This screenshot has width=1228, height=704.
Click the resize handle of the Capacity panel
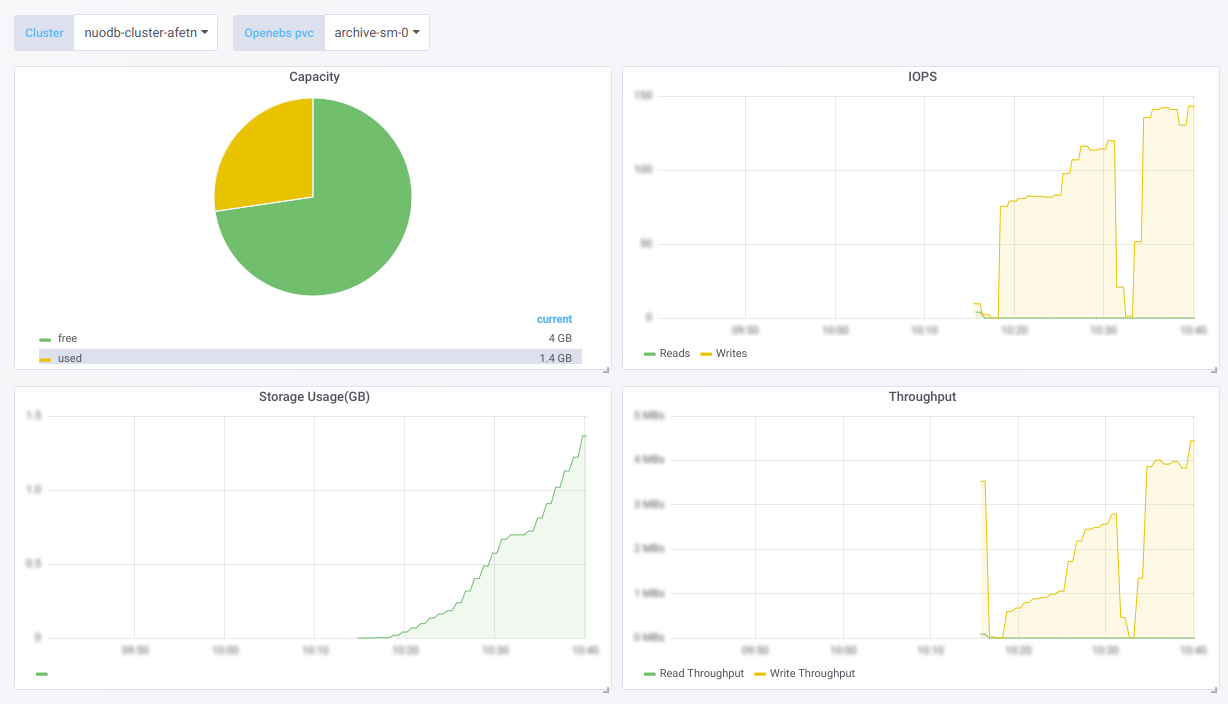(x=605, y=369)
